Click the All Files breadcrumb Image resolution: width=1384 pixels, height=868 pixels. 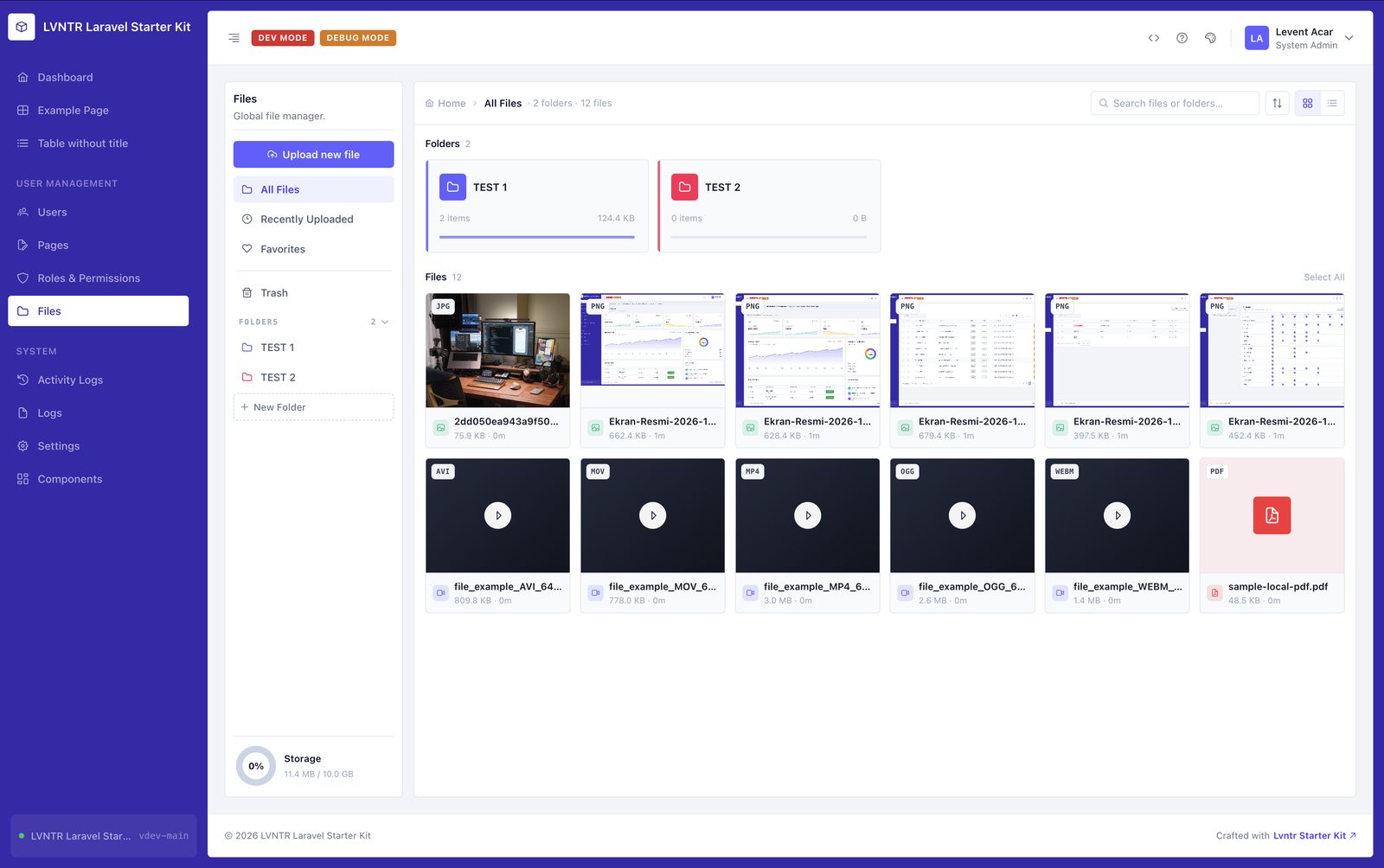[503, 104]
